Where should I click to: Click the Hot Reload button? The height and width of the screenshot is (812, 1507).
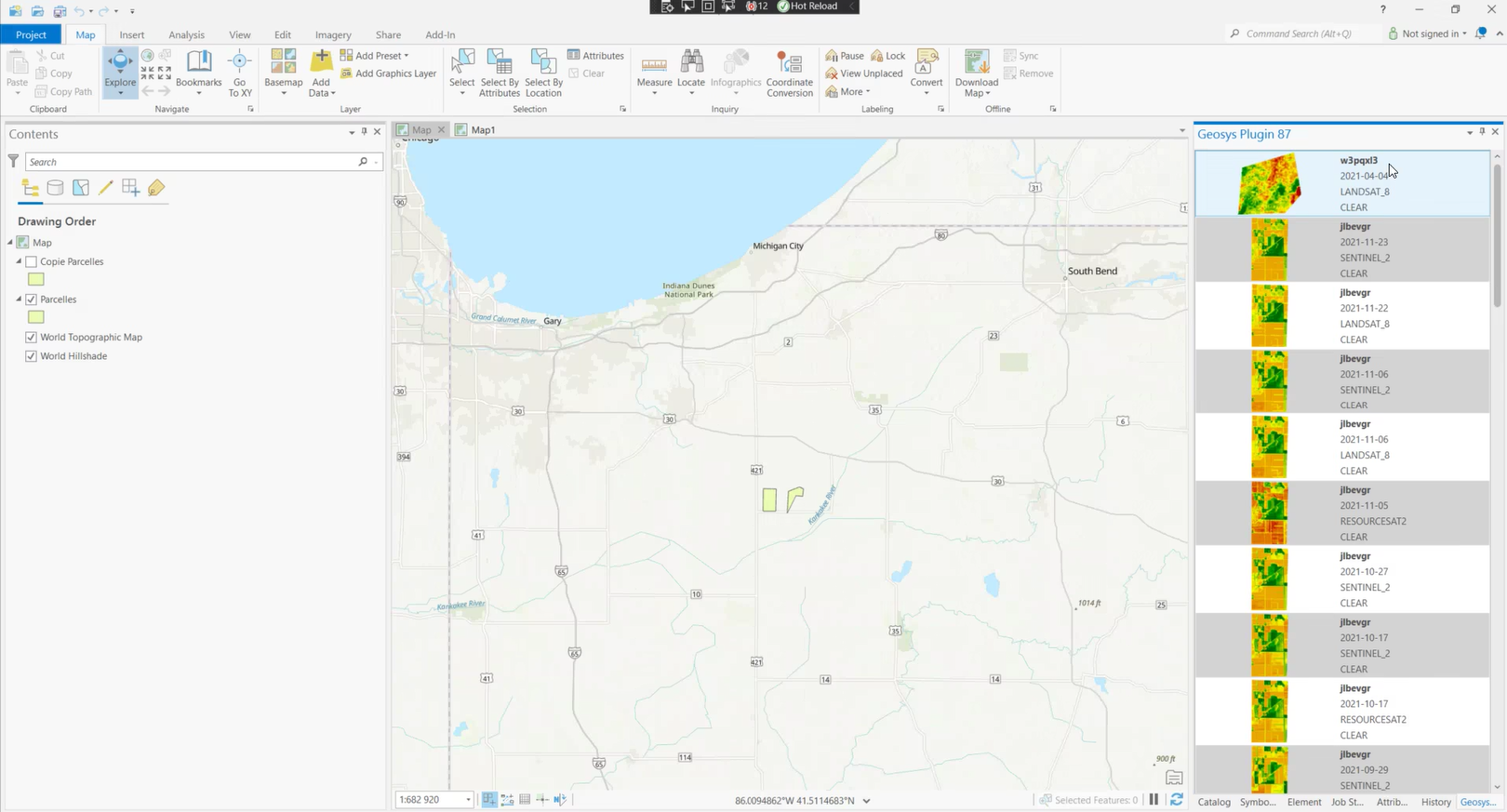807,7
